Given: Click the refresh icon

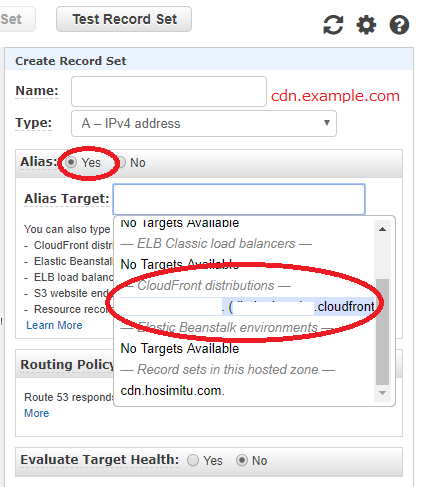Looking at the screenshot, I should (x=333, y=25).
